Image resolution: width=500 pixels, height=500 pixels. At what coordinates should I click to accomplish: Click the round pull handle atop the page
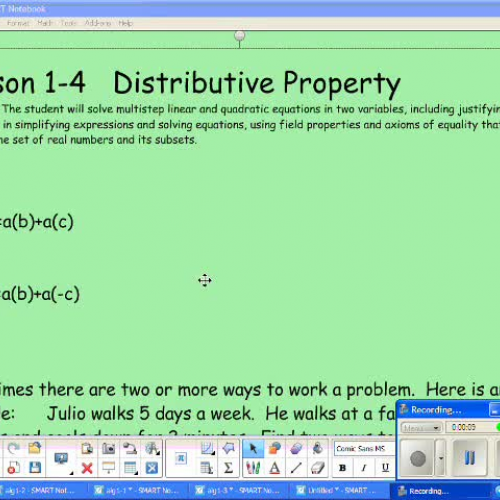point(240,35)
